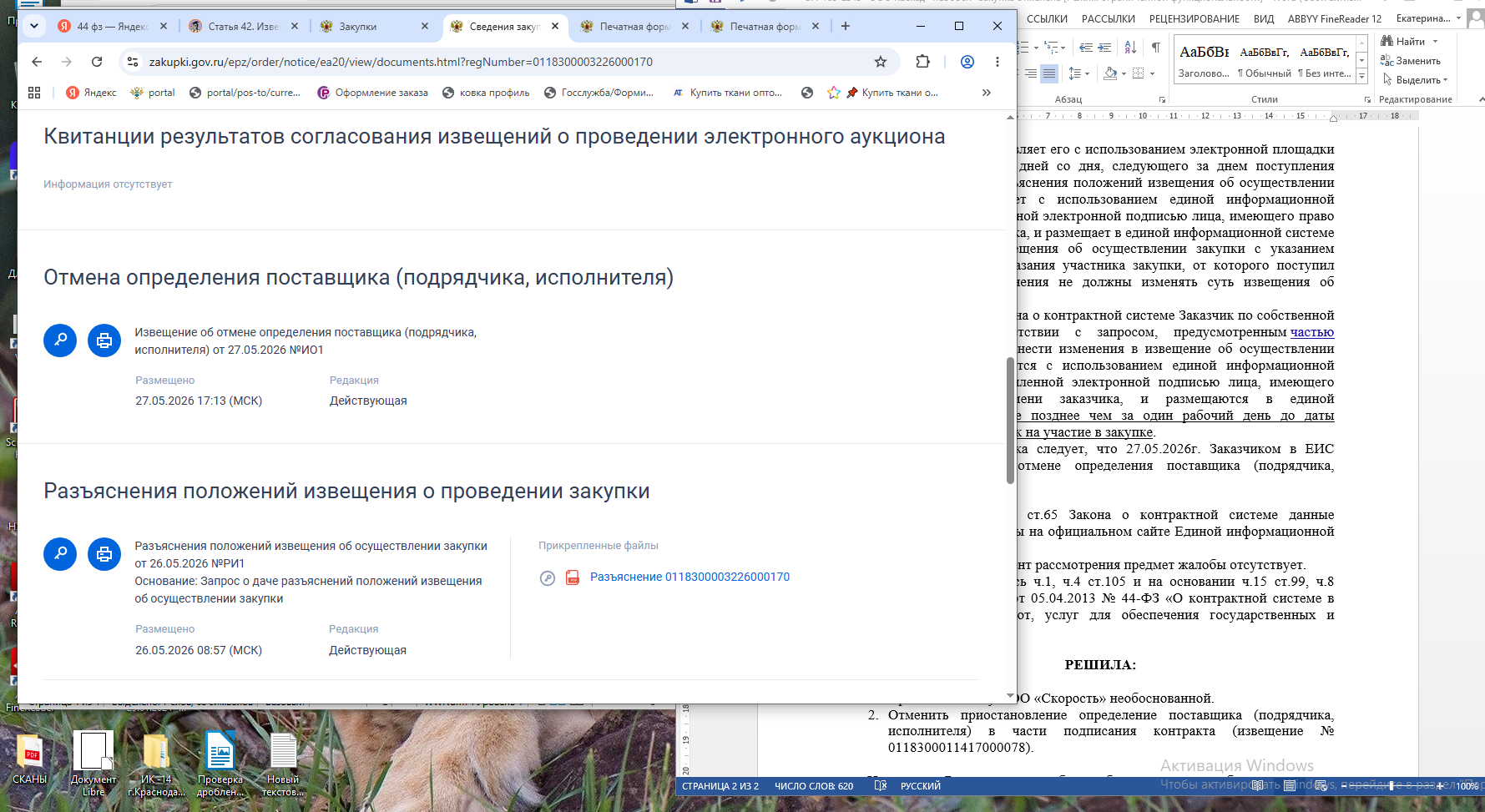Print the clarification entry dated 26.05.2026
The height and width of the screenshot is (812, 1485).
[x=104, y=554]
